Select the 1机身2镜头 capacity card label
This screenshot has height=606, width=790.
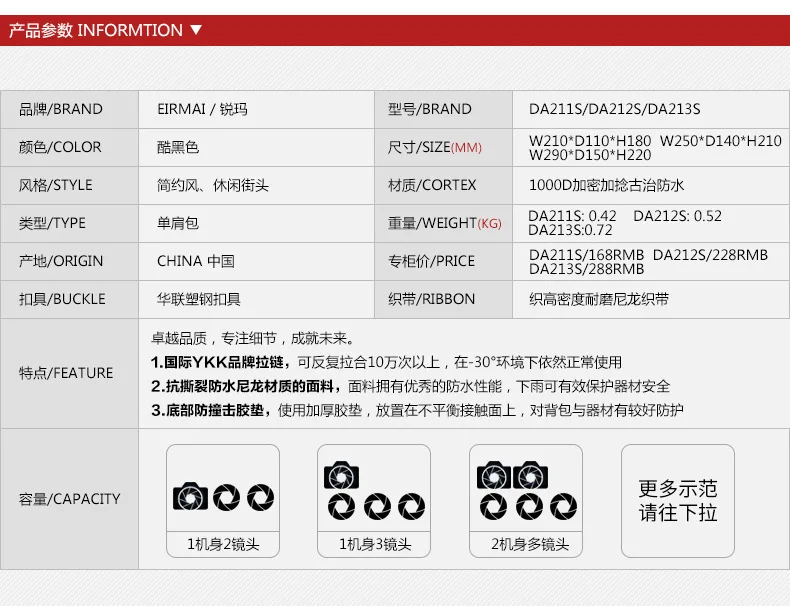(x=223, y=544)
